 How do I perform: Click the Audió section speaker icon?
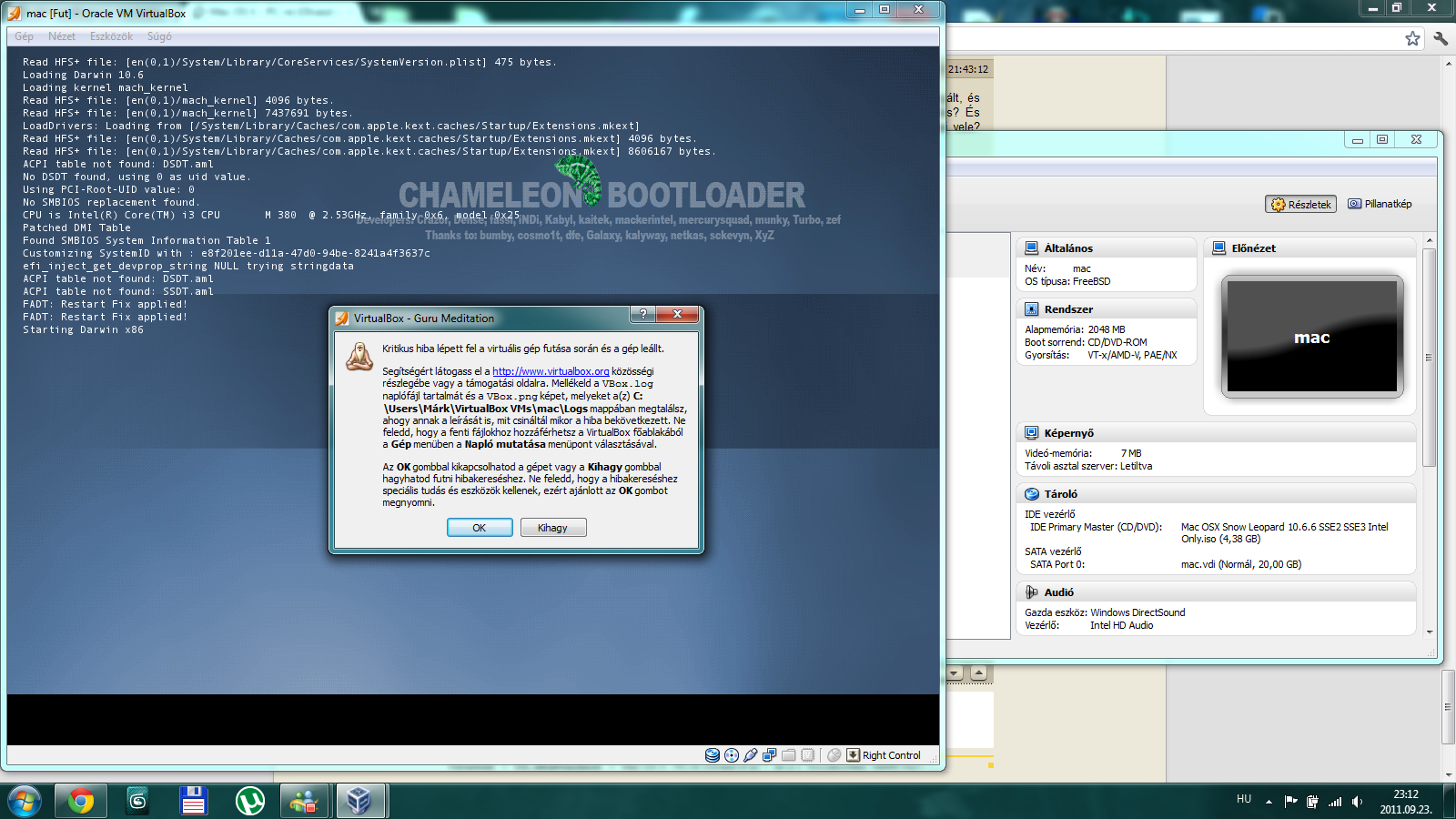tap(1032, 592)
